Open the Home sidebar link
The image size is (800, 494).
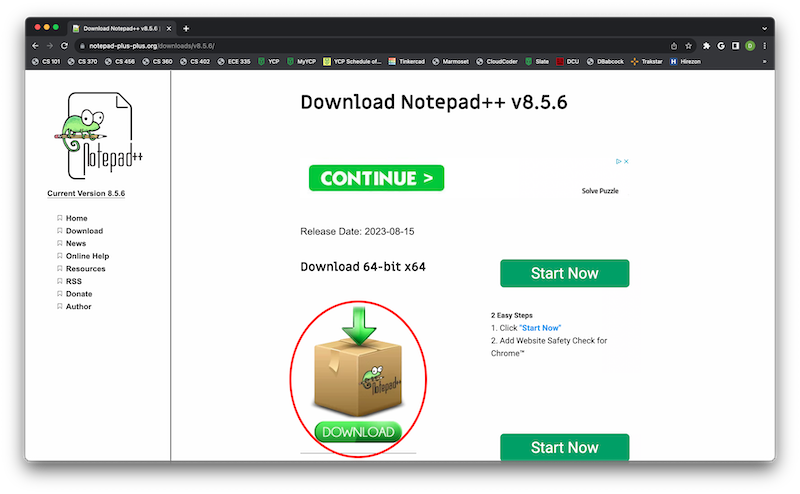point(76,218)
